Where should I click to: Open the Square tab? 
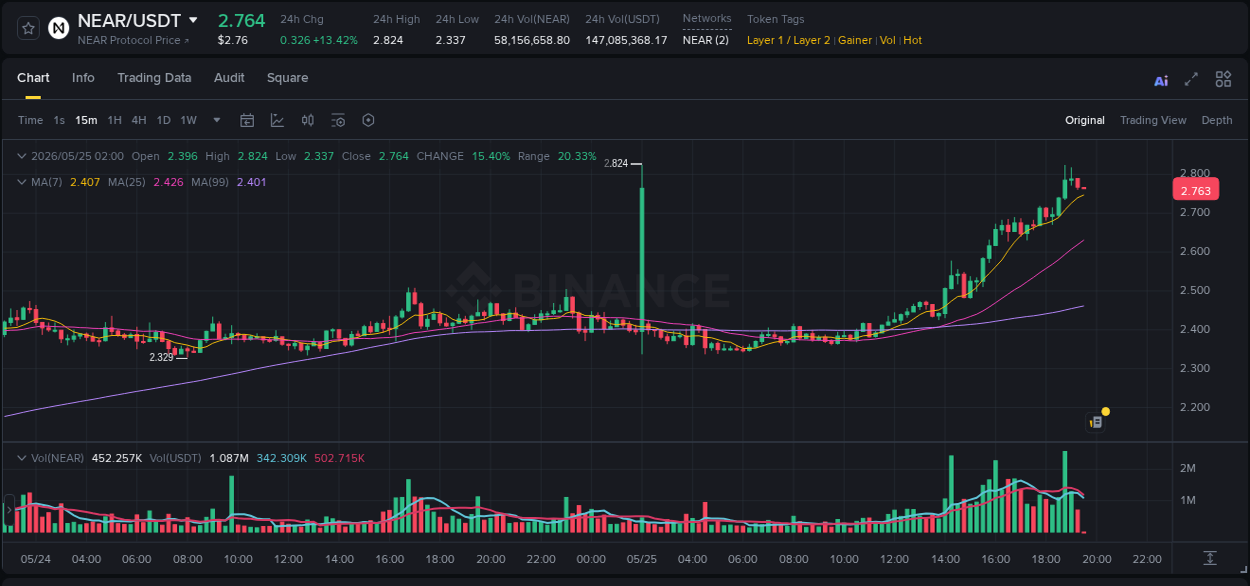tap(287, 78)
